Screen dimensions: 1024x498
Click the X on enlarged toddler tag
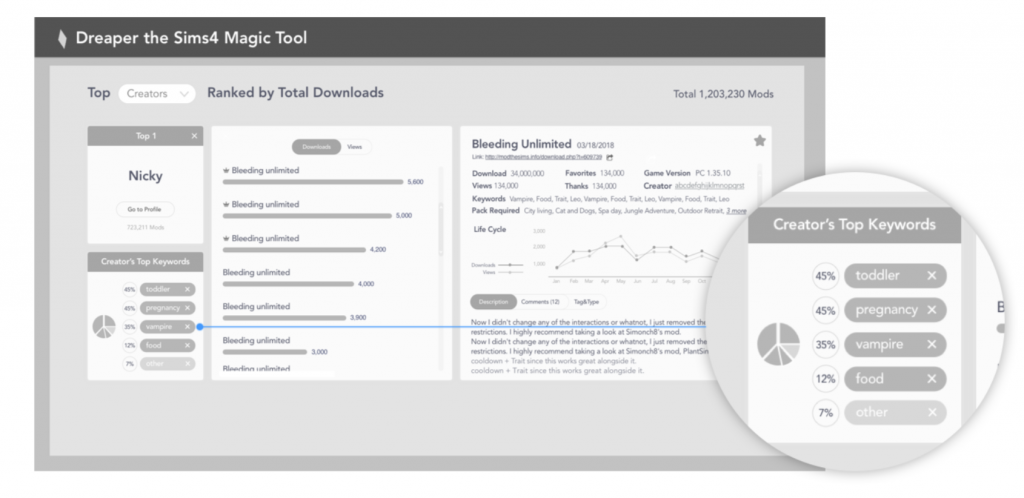coord(932,275)
